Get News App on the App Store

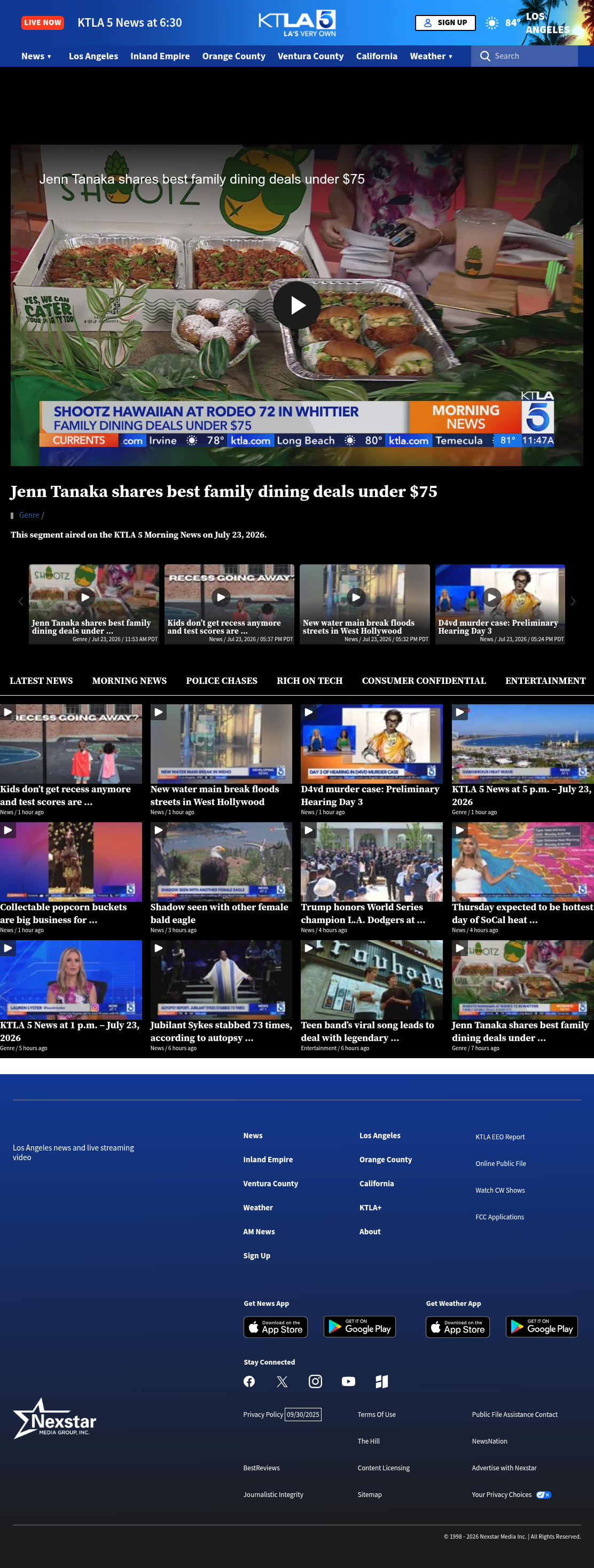(x=276, y=1327)
